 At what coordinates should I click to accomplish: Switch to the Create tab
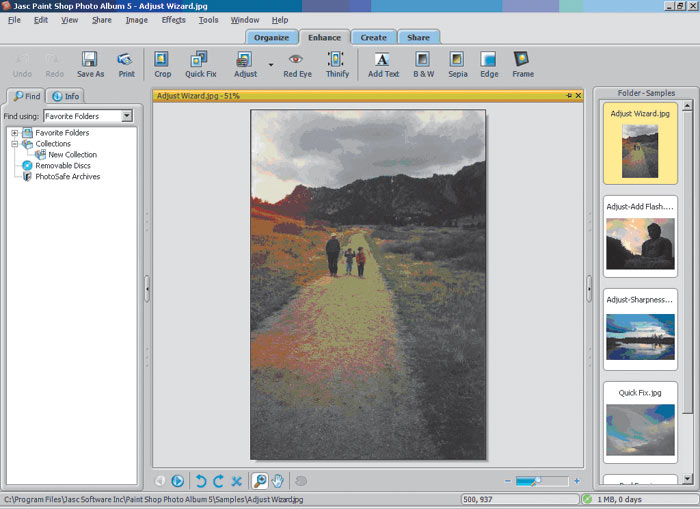coord(373,38)
